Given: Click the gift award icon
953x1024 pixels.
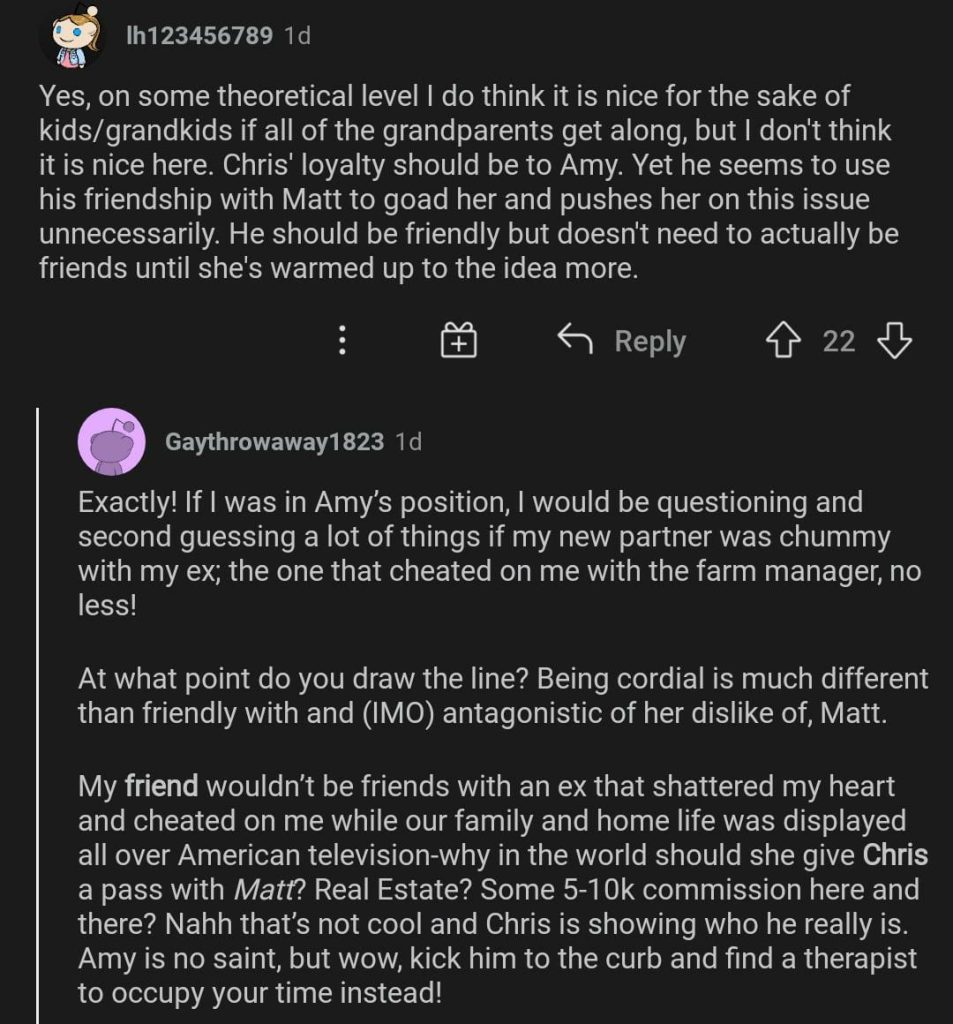Looking at the screenshot, I should (459, 342).
